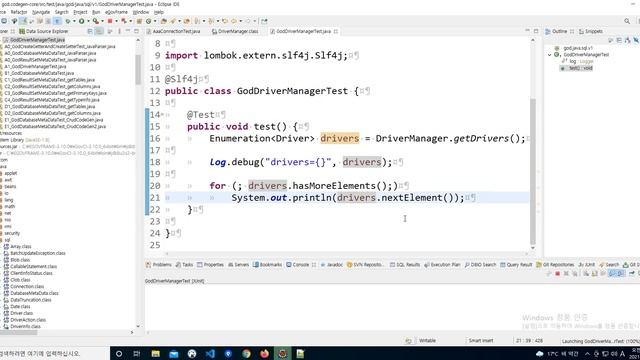Open the Debug button dropdown arrow

point(74,21)
